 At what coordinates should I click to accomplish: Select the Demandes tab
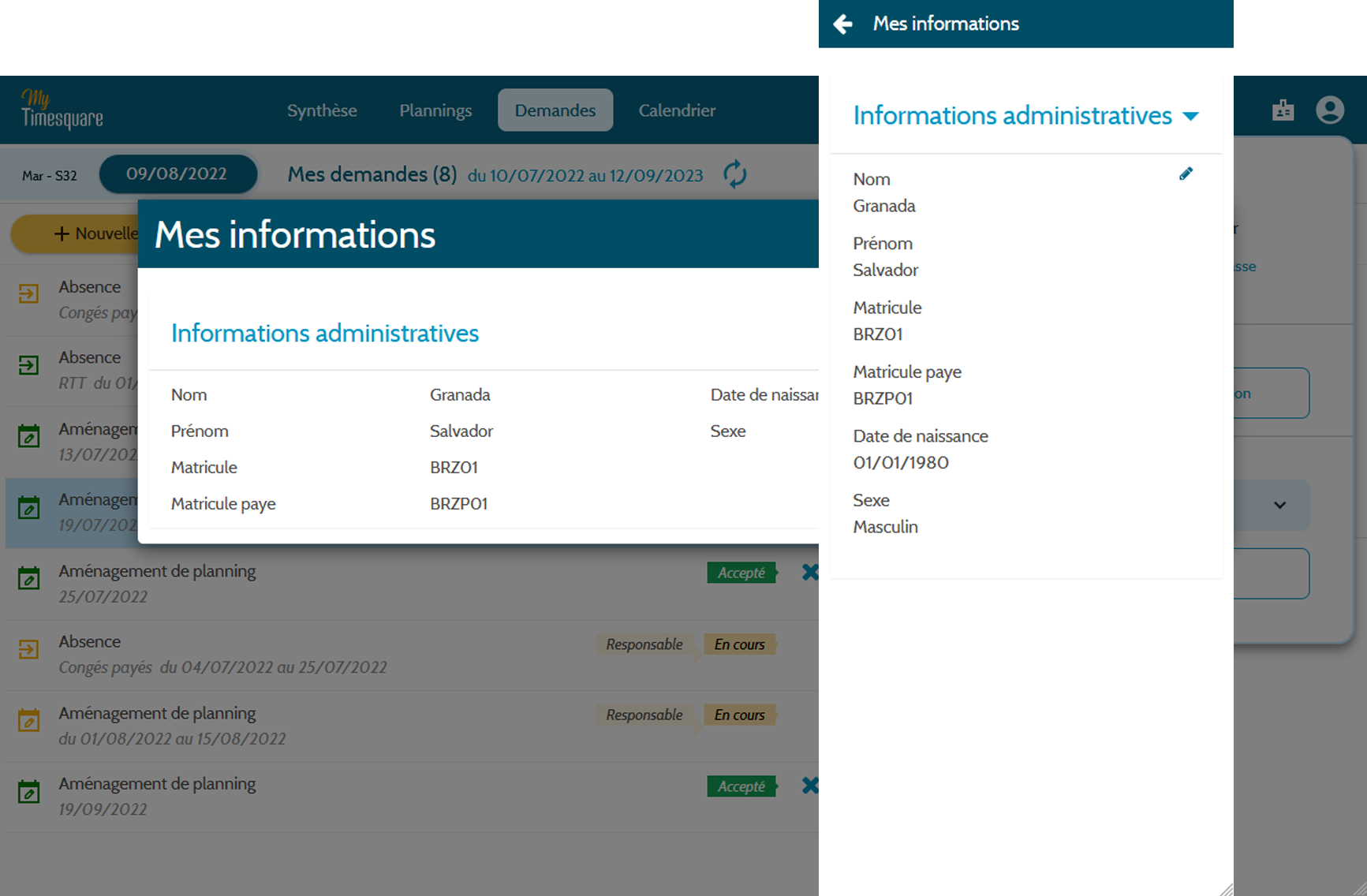(555, 110)
